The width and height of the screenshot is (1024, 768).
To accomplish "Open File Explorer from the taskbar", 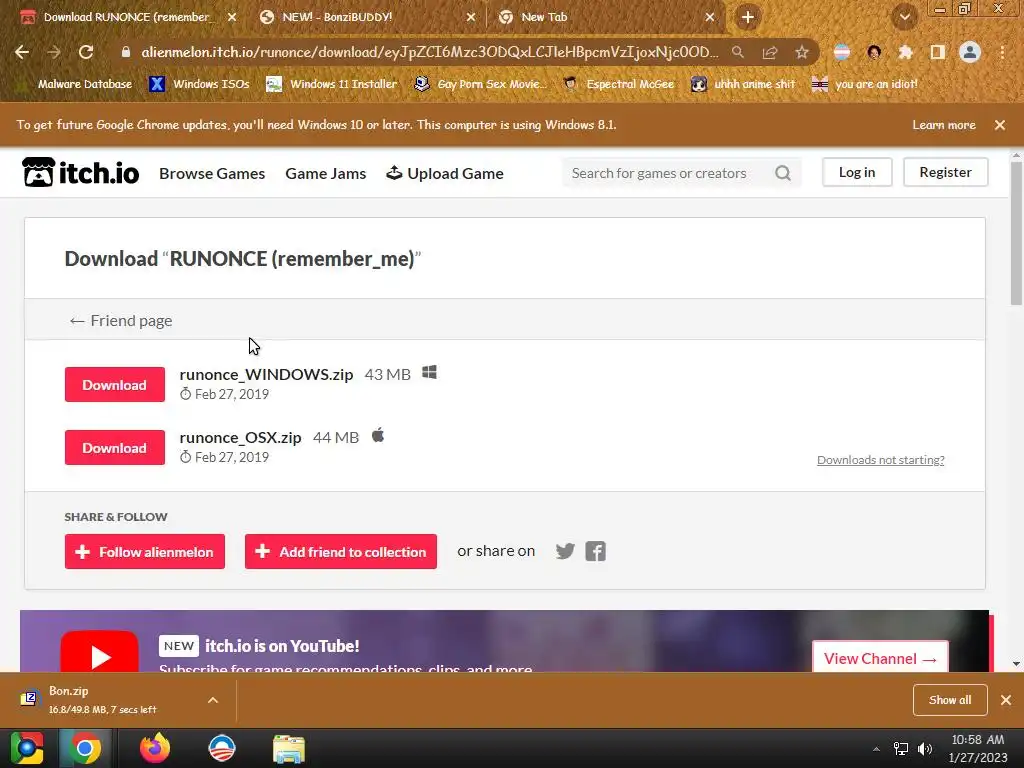I will (289, 748).
